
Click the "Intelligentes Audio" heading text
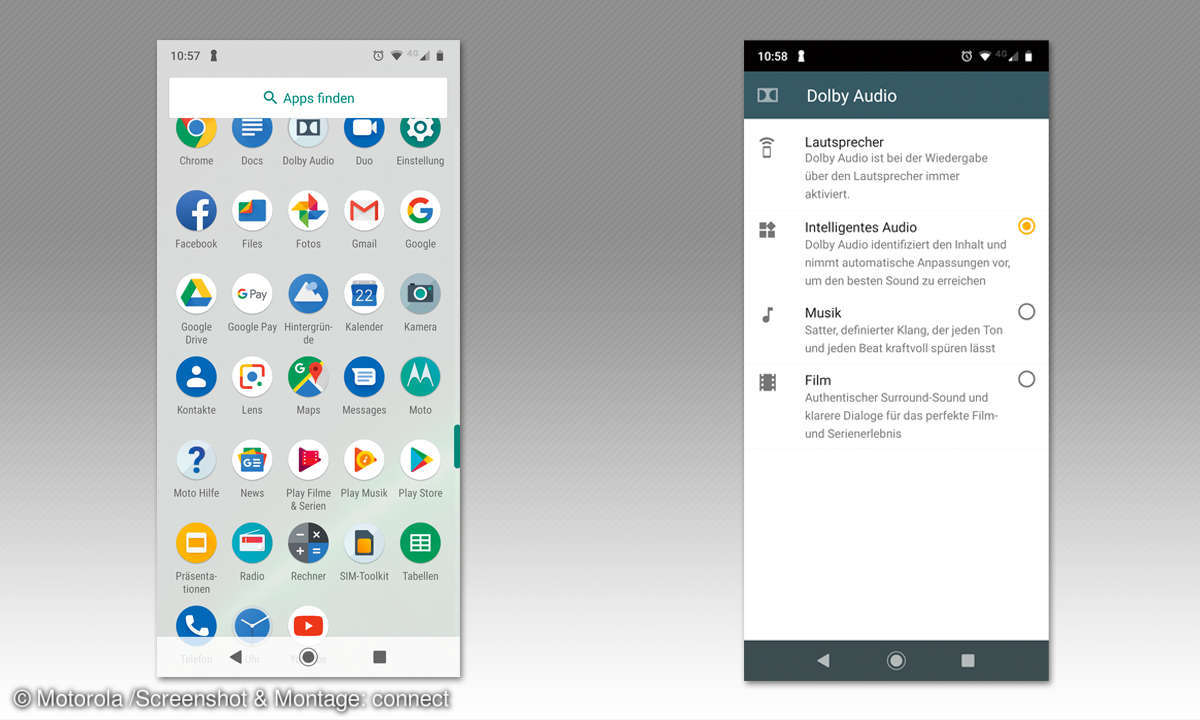coord(861,227)
